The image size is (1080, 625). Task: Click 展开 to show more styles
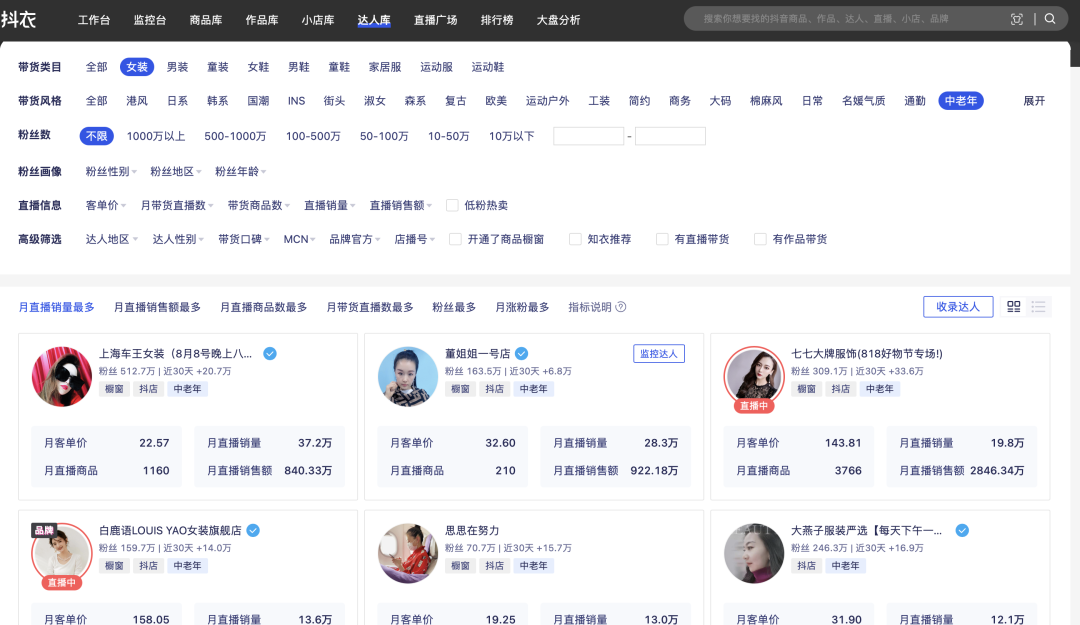click(1033, 101)
